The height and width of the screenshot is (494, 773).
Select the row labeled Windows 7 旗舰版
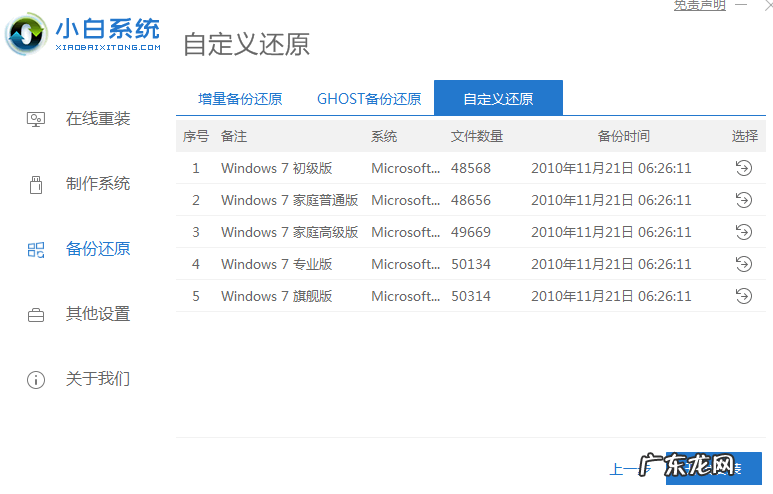(x=471, y=296)
